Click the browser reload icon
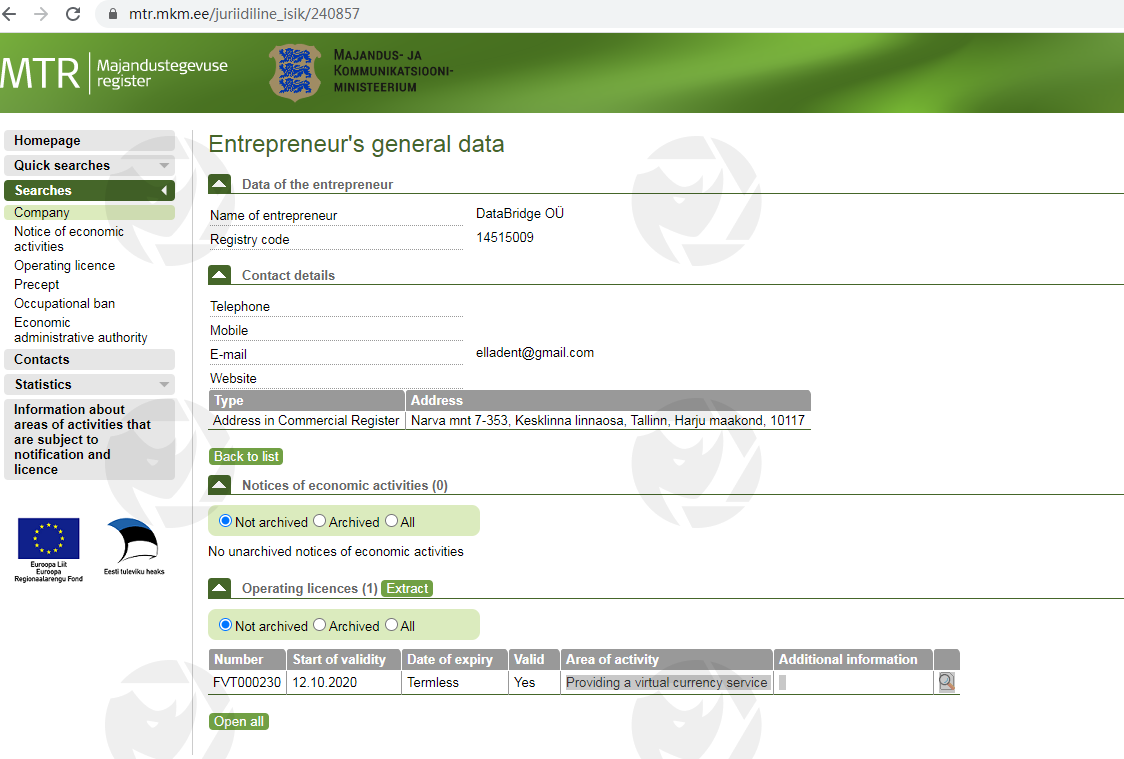1124x759 pixels. click(73, 14)
